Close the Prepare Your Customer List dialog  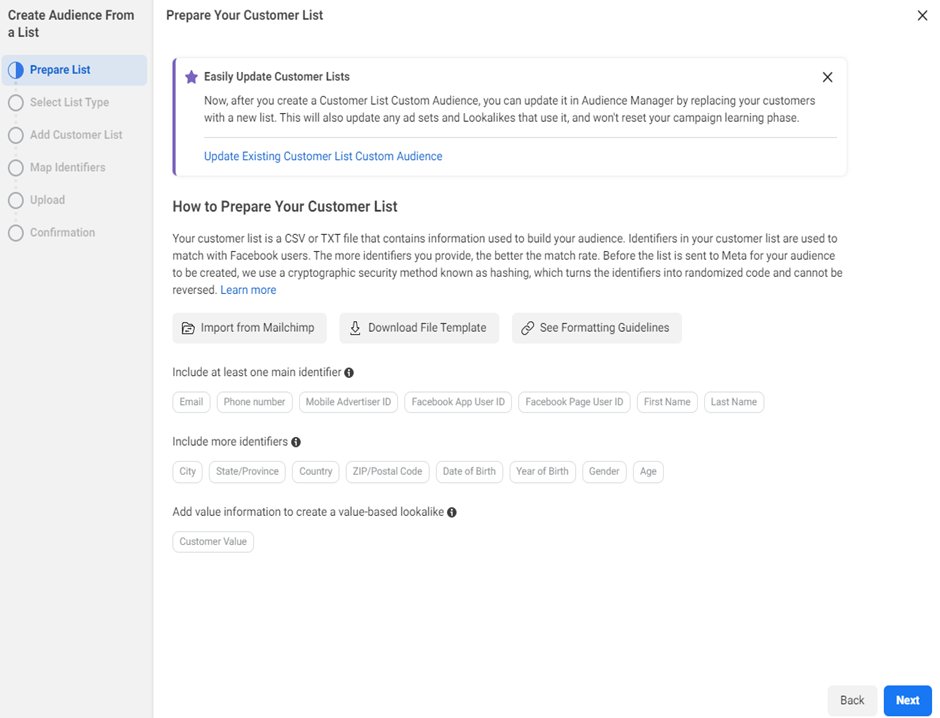click(x=922, y=16)
